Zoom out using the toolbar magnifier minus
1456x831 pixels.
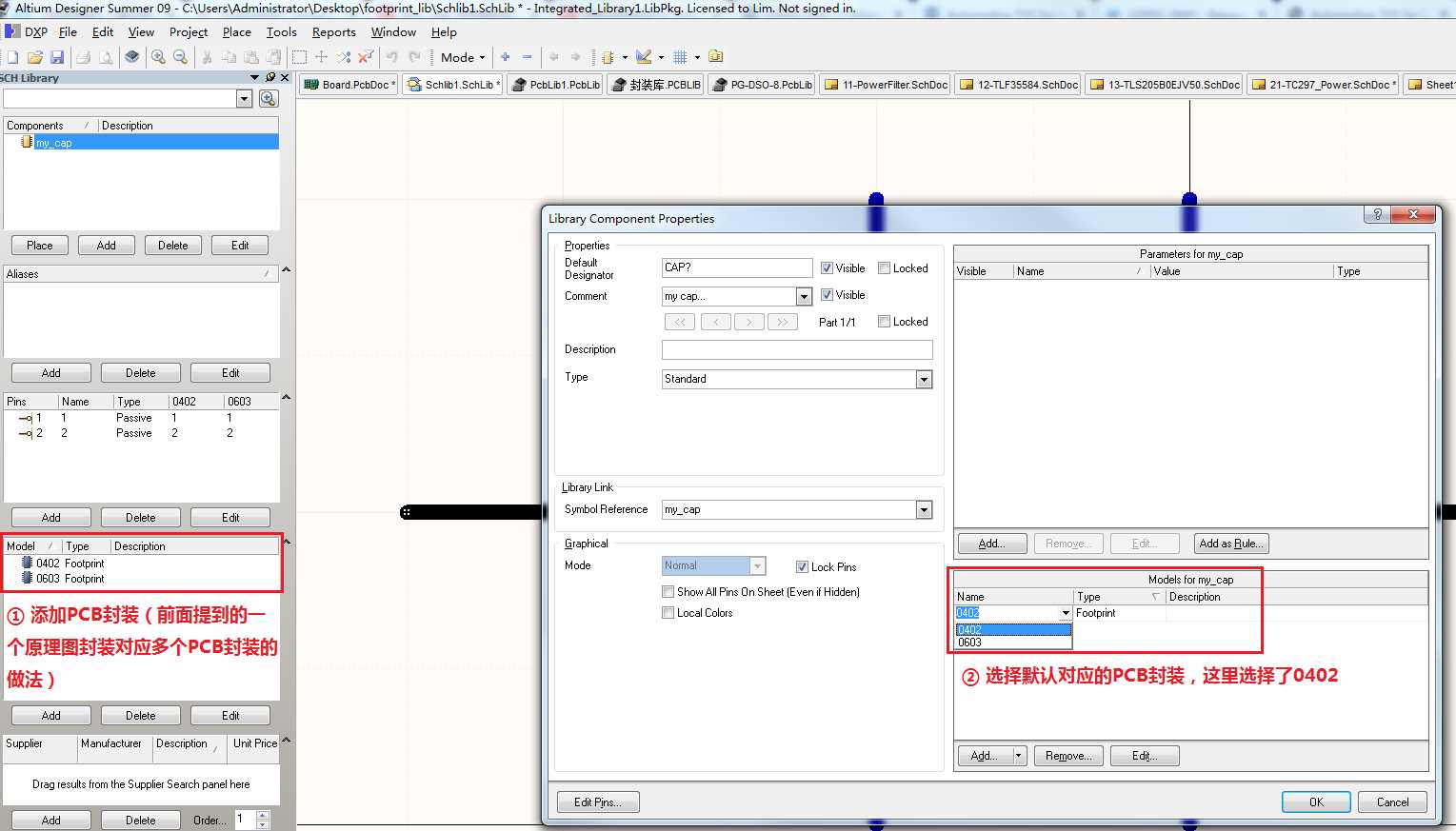pos(180,57)
